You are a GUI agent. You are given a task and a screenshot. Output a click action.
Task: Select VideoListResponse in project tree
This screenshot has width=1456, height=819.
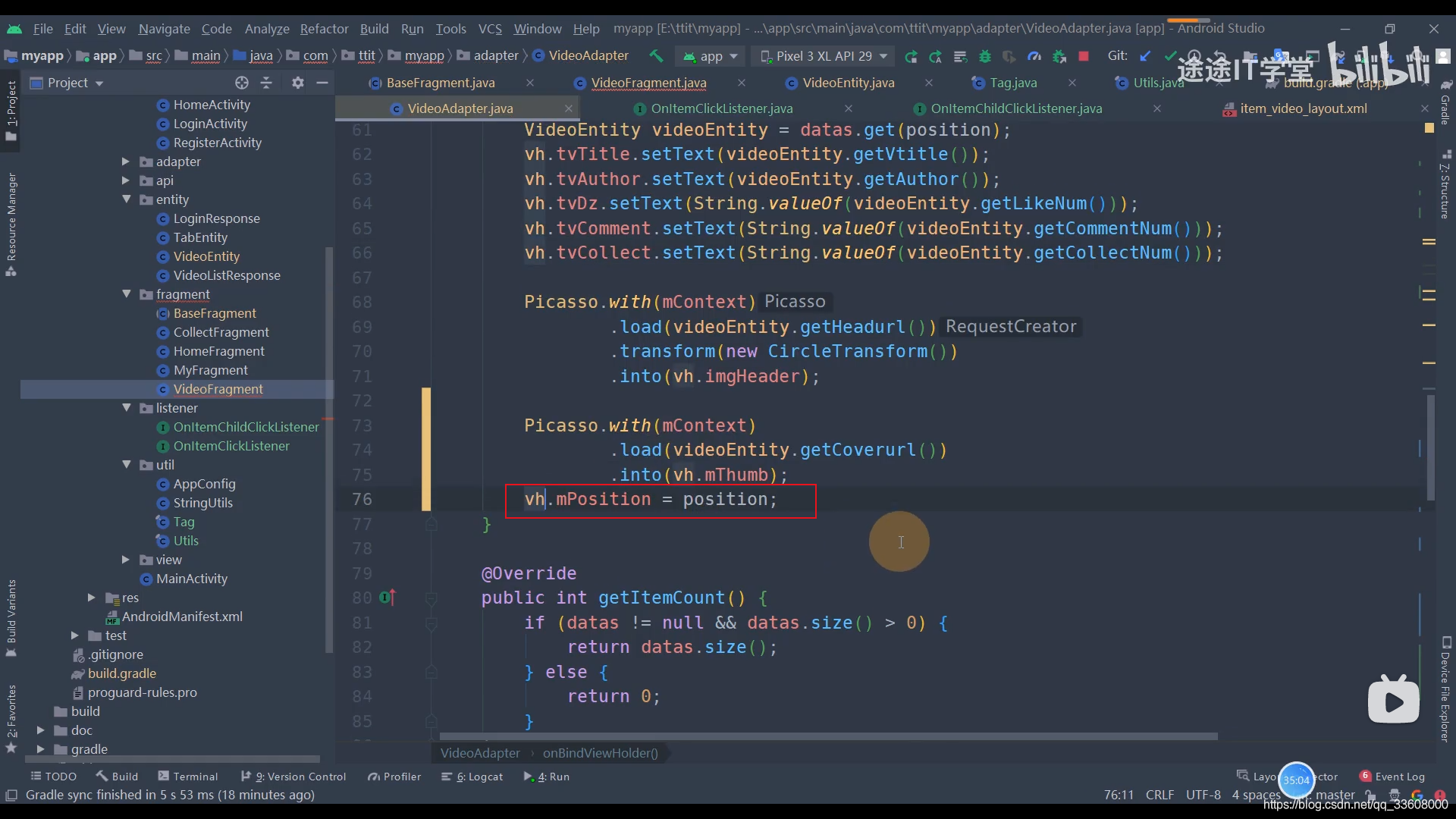point(227,275)
